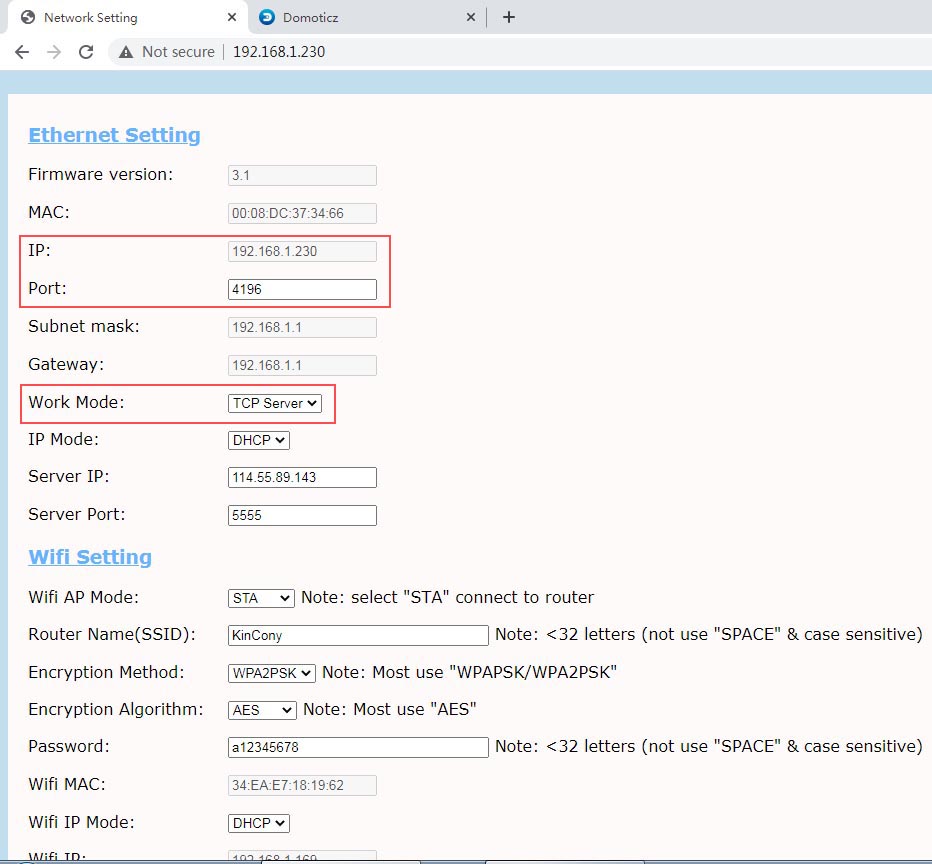
Task: Open the Work Mode dropdown
Action: [275, 403]
